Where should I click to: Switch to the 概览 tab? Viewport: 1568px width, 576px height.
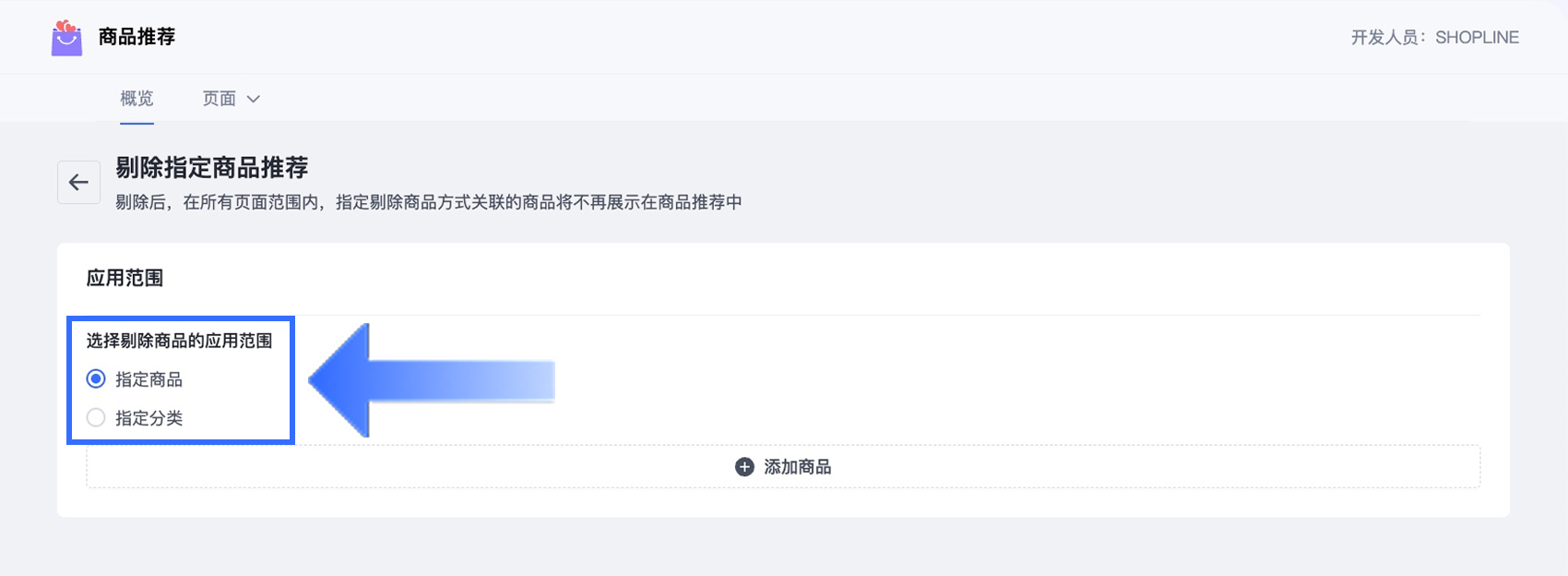point(137,99)
